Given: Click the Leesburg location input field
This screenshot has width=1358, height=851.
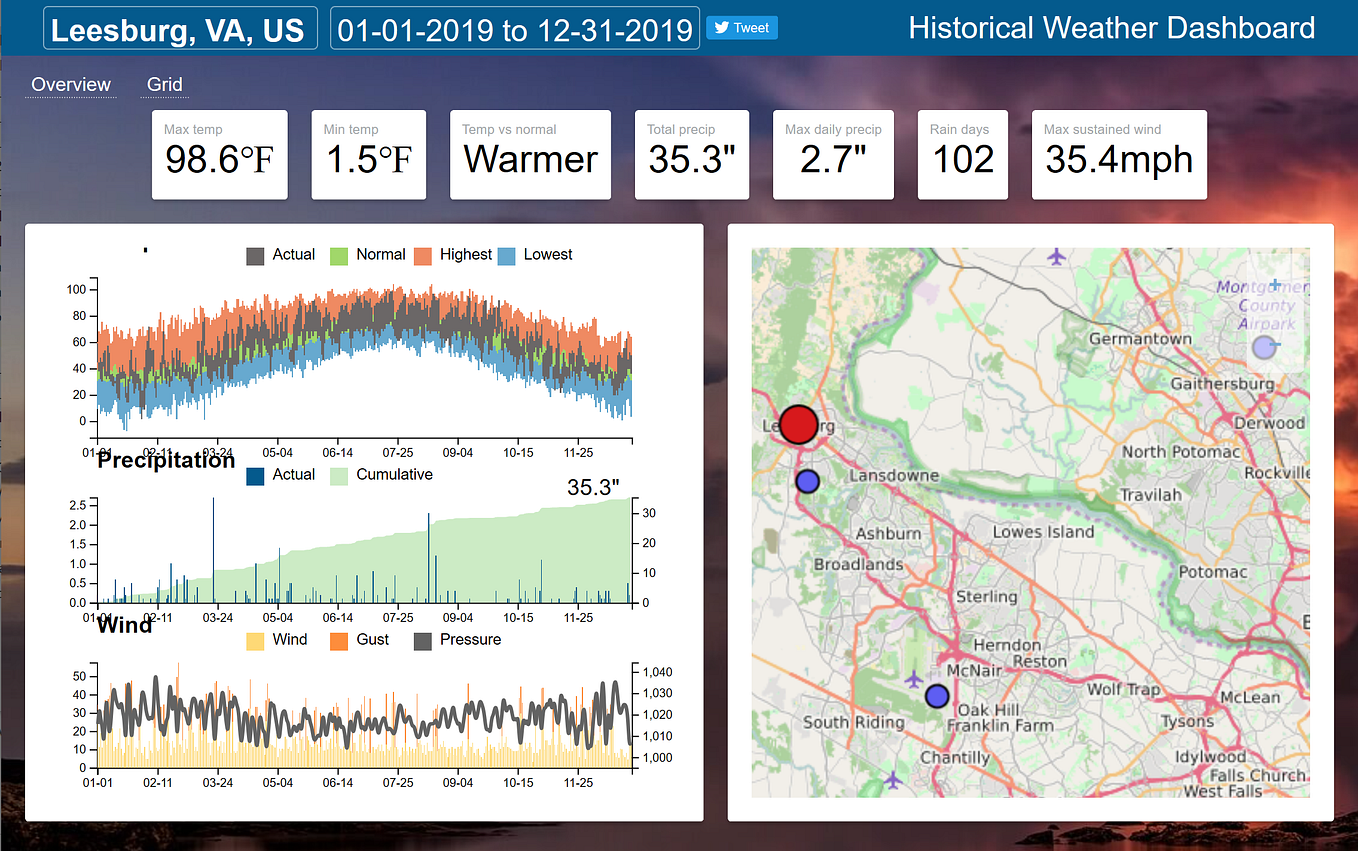Looking at the screenshot, I should pos(180,27).
